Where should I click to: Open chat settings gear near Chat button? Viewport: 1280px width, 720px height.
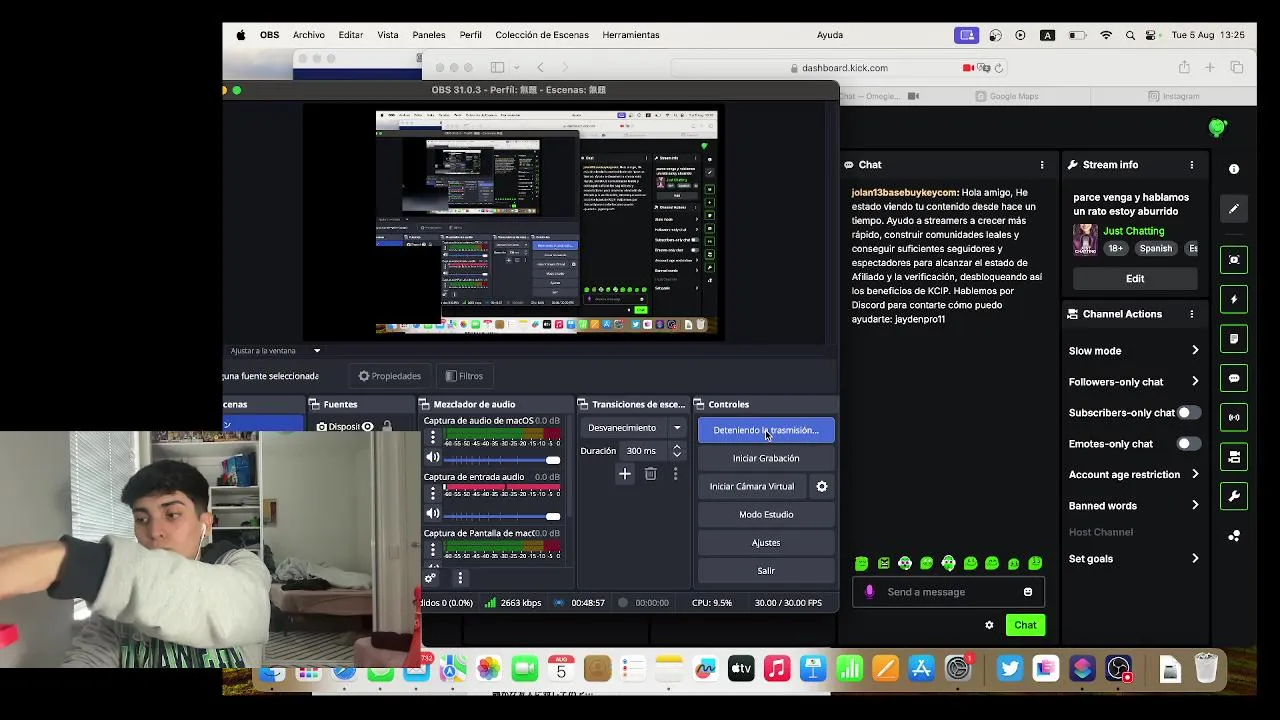tap(989, 625)
